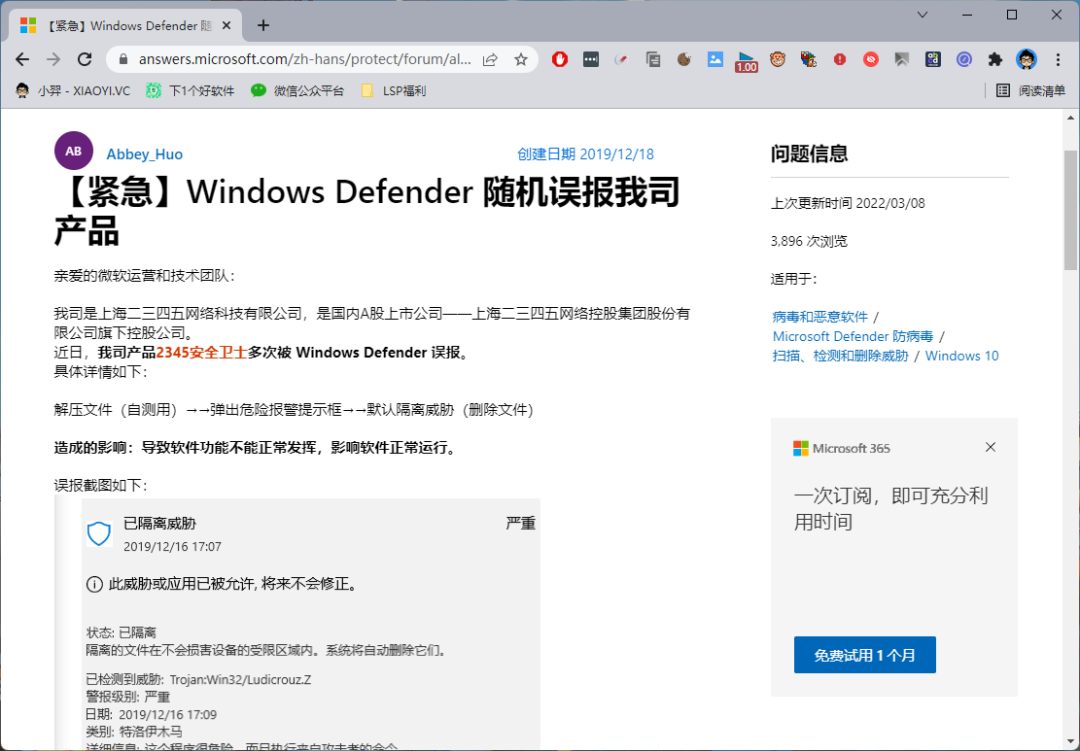Open the AdBlock extension icon
The width and height of the screenshot is (1080, 751).
pyautogui.click(x=558, y=59)
